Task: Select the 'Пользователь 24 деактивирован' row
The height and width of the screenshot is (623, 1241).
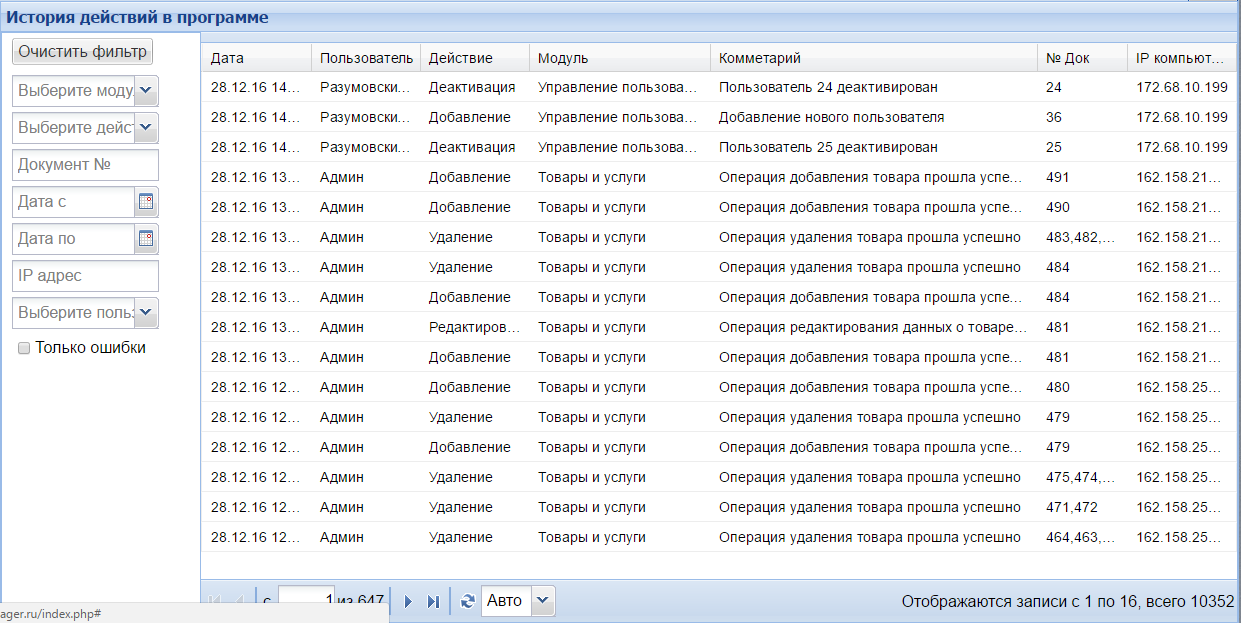Action: (828, 87)
